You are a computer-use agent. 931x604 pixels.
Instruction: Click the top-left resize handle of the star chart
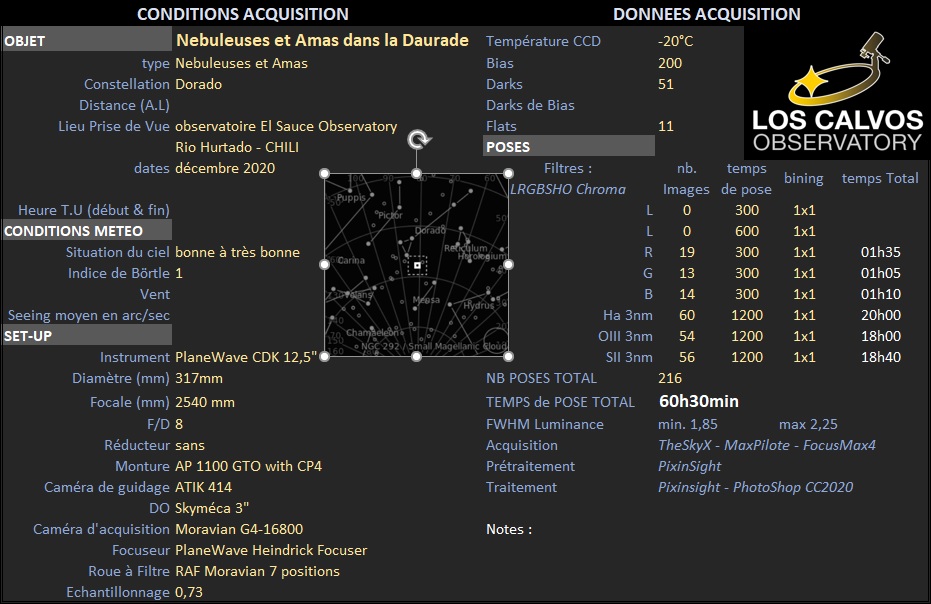coord(324,173)
